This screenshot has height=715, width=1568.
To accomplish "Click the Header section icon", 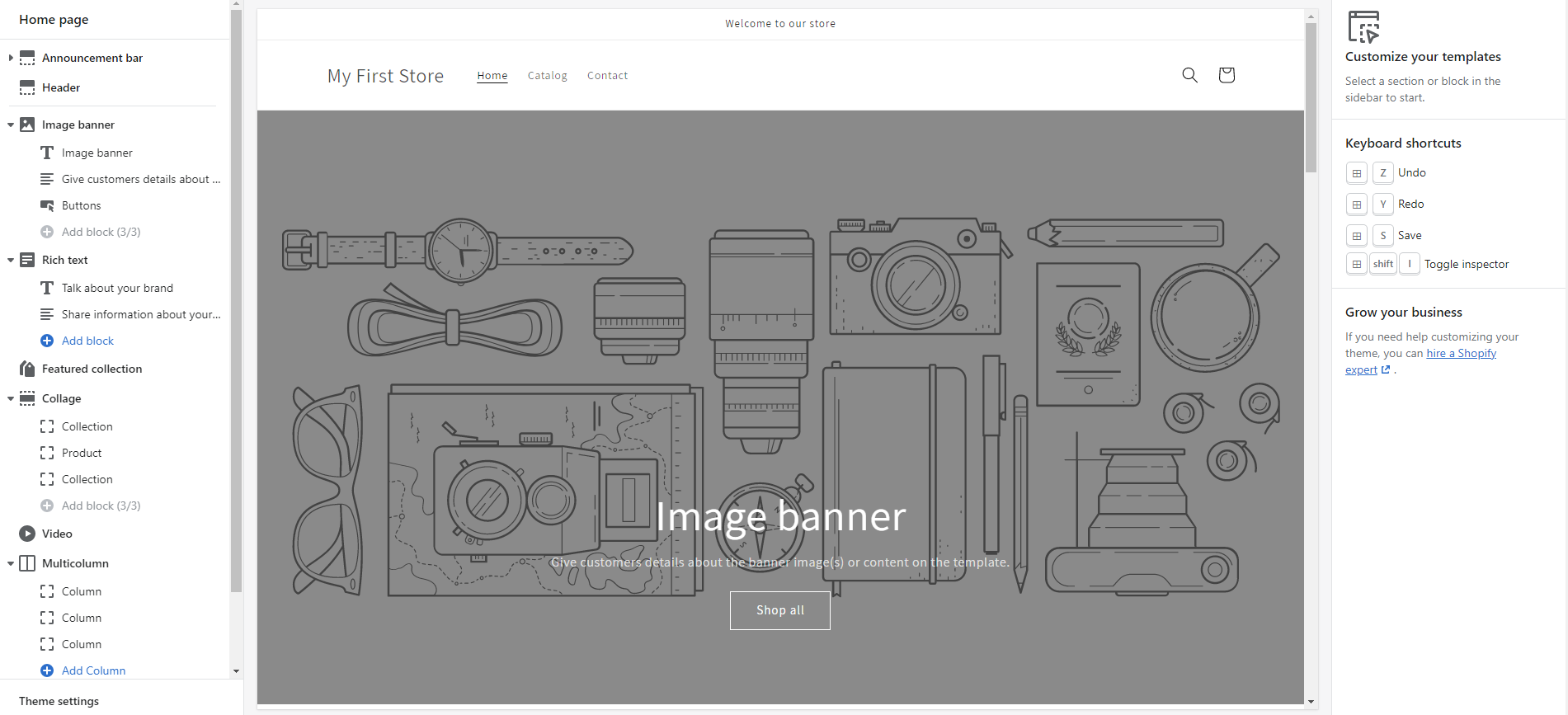I will tap(27, 87).
